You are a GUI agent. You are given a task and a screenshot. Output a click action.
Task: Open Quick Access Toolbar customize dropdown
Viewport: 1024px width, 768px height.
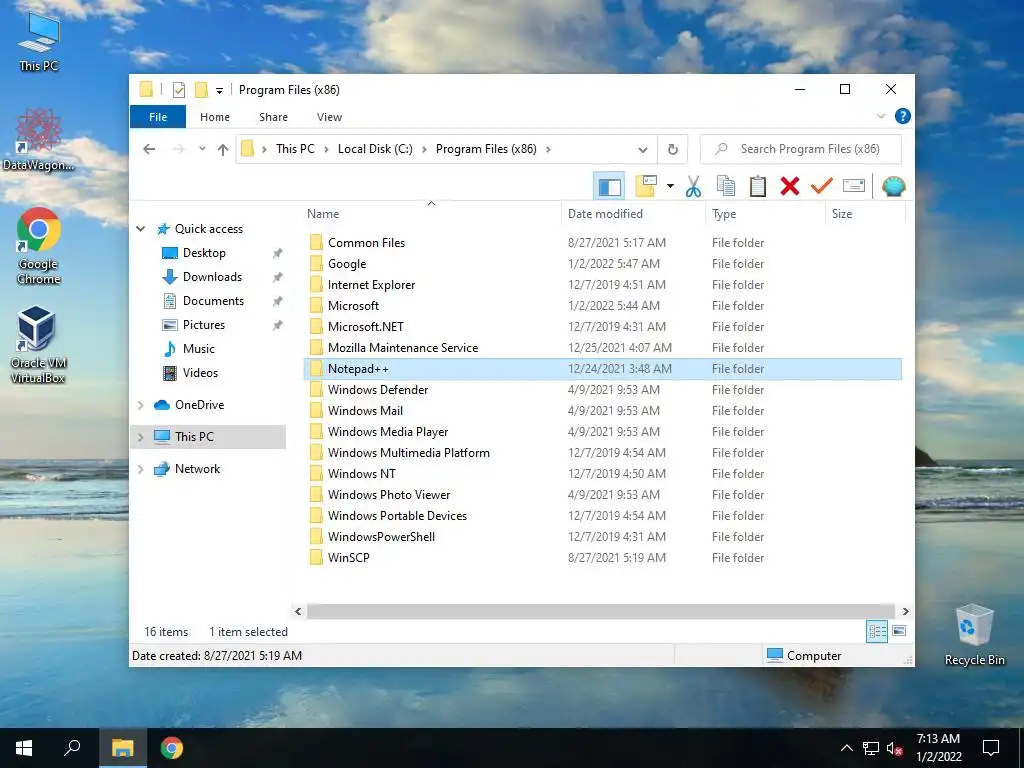[219, 90]
